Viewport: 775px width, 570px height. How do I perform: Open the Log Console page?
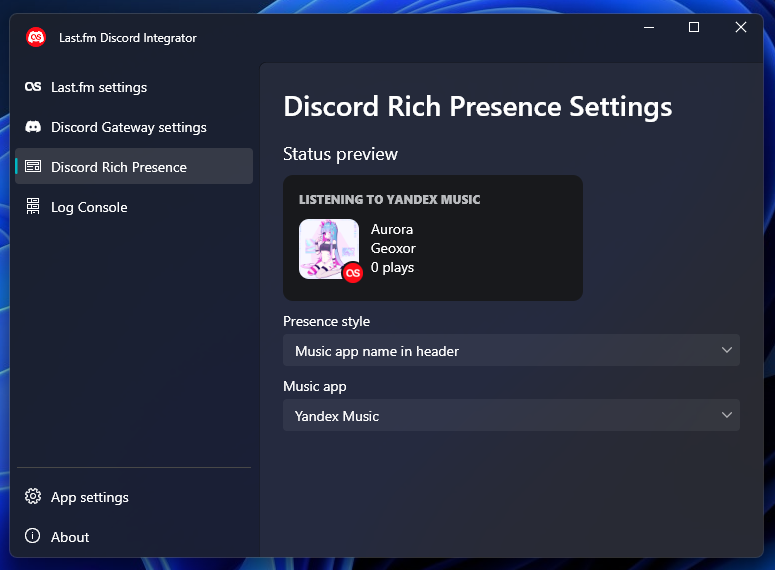pos(134,207)
